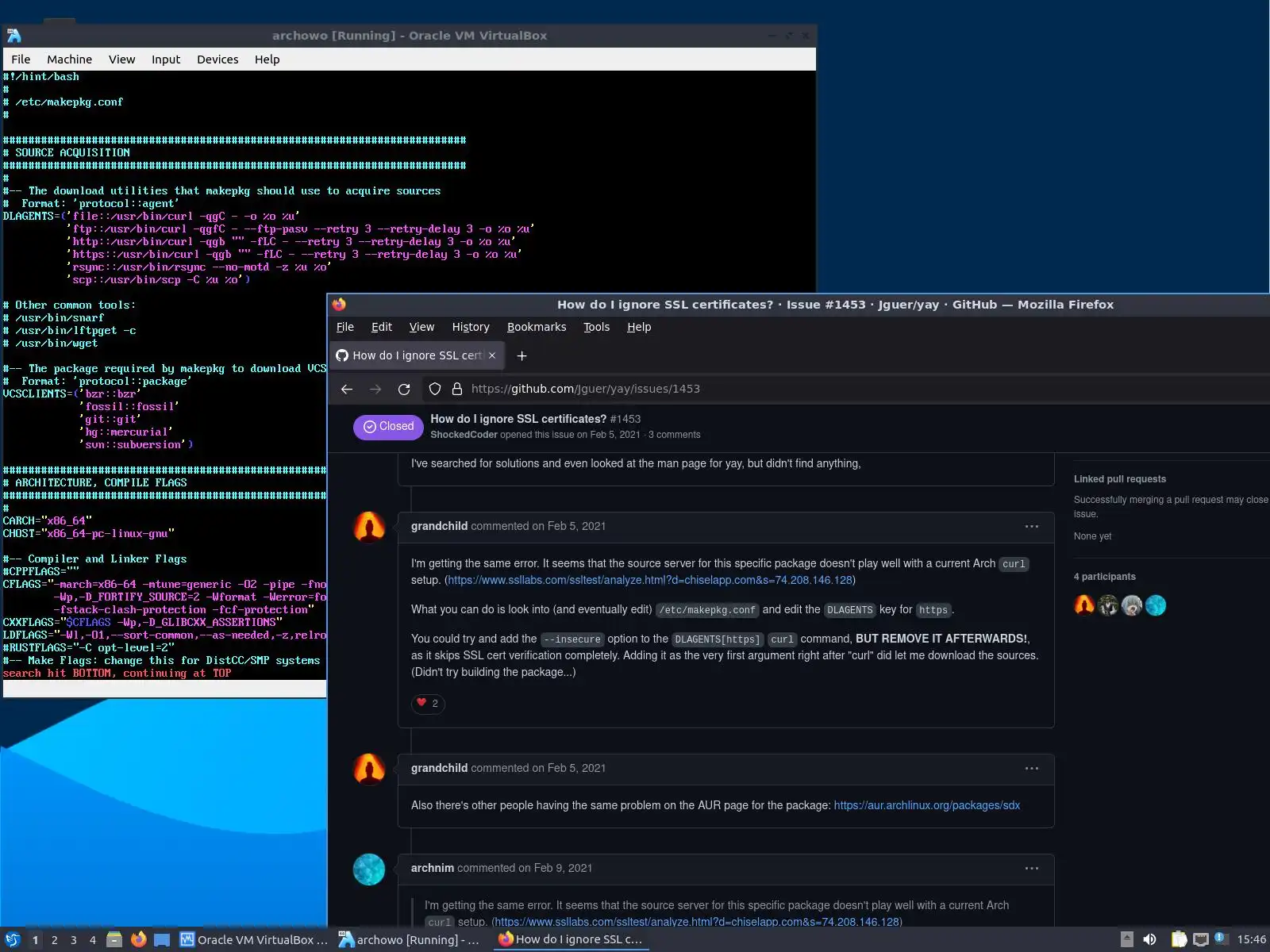Image resolution: width=1270 pixels, height=952 pixels.
Task: Launch Firefox from the taskbar quick launcher
Action: point(138,940)
